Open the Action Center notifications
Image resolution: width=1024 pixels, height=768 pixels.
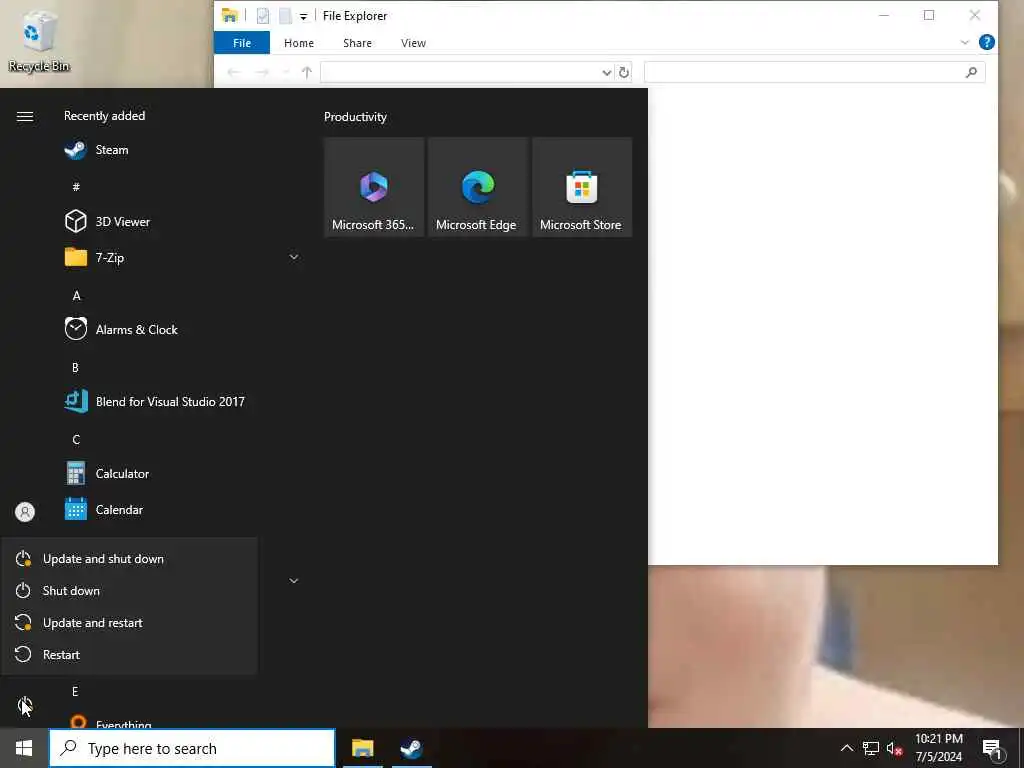click(x=992, y=749)
